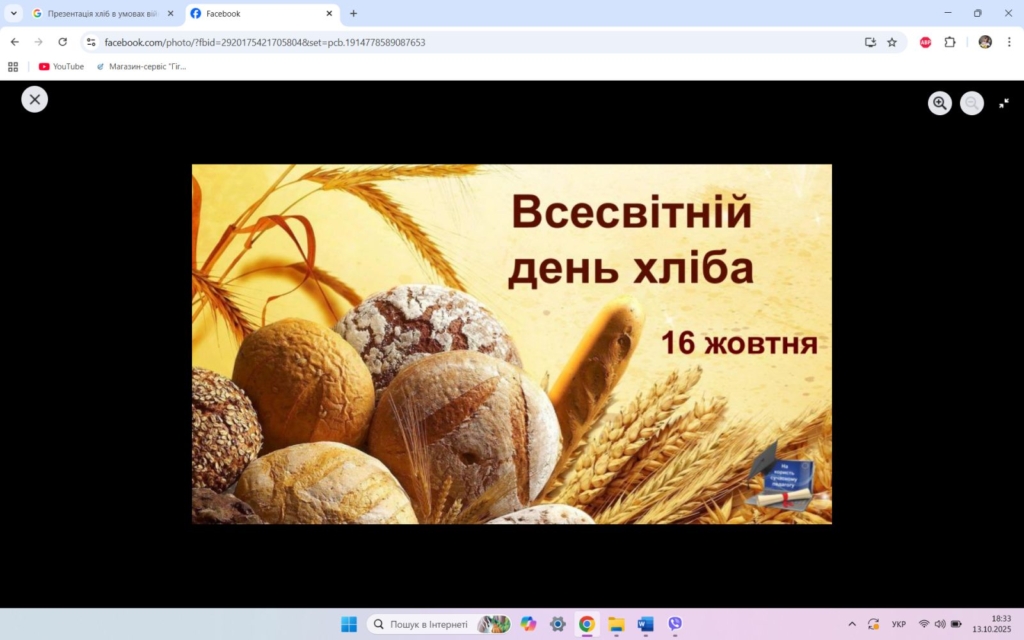The height and width of the screenshot is (640, 1024).
Task: Open the YouTube bookmark
Action: point(61,67)
